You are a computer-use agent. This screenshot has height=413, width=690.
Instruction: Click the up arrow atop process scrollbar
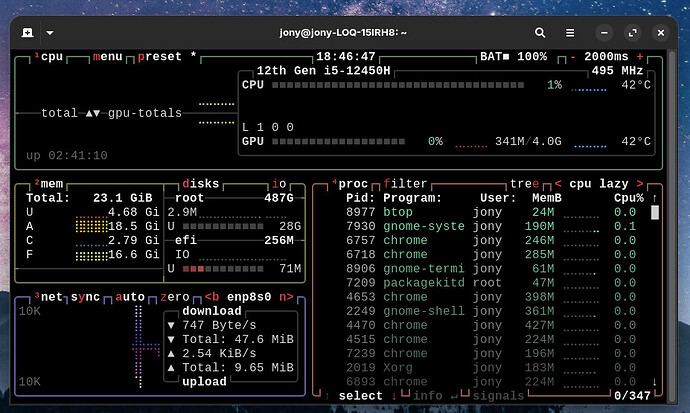pyautogui.click(x=655, y=199)
